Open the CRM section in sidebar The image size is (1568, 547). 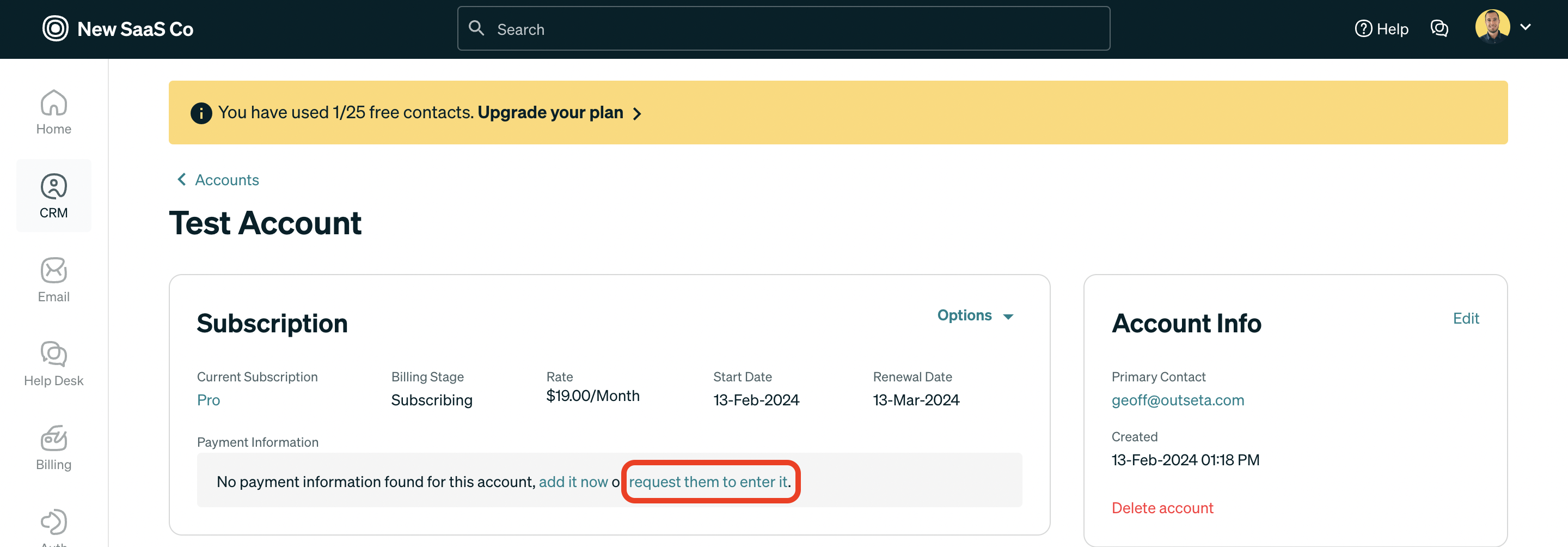coord(53,196)
